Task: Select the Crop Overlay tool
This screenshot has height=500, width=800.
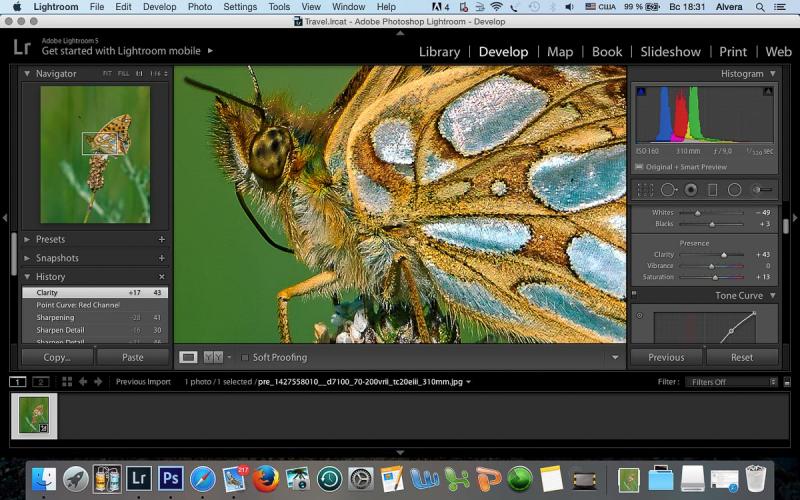Action: pyautogui.click(x=645, y=190)
